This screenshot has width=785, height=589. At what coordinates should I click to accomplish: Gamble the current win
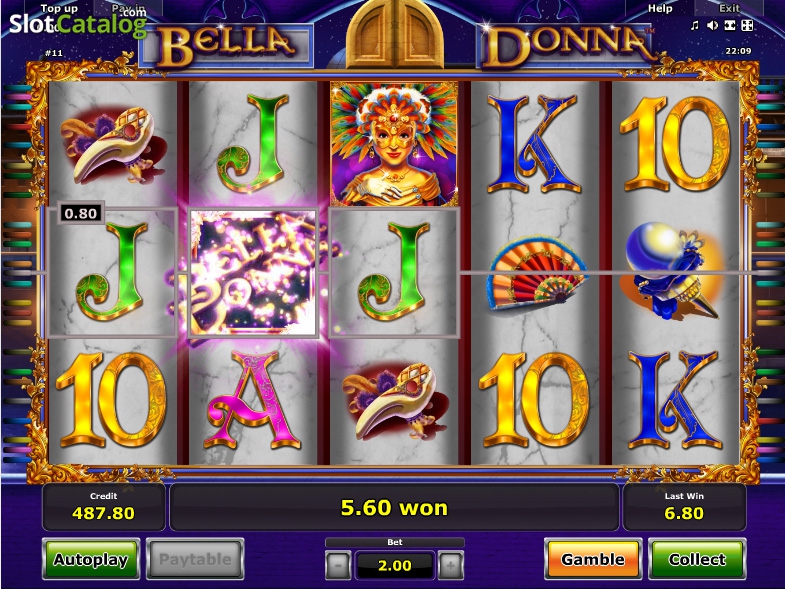593,559
